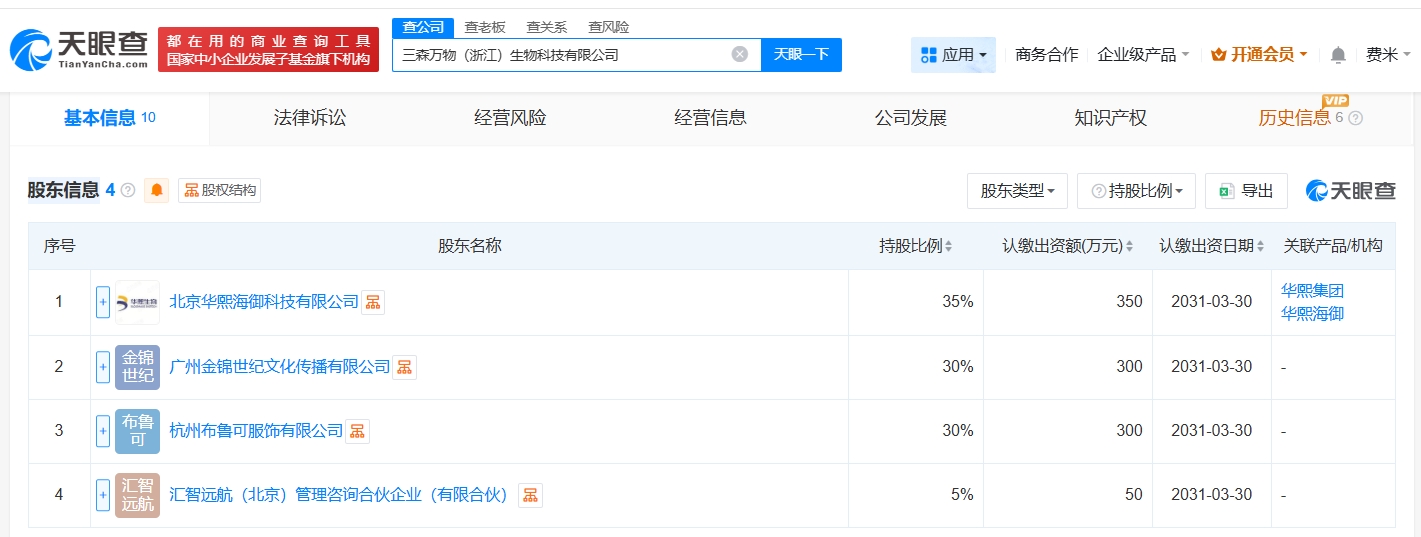Screen dimensions: 1421x537
Task: Click the 天眼一下 search button
Action: point(801,55)
